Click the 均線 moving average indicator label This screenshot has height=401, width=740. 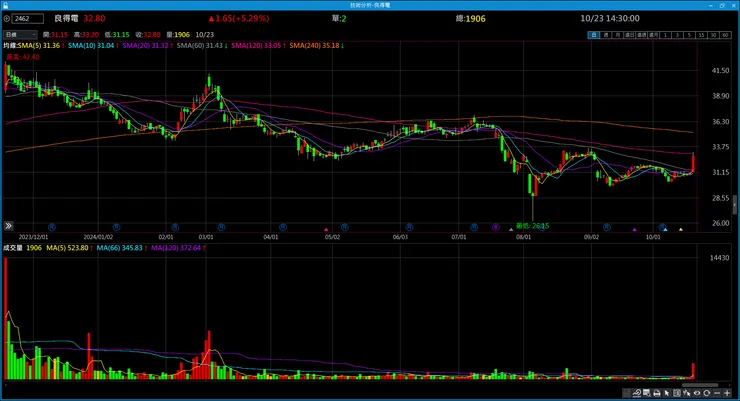pyautogui.click(x=9, y=45)
